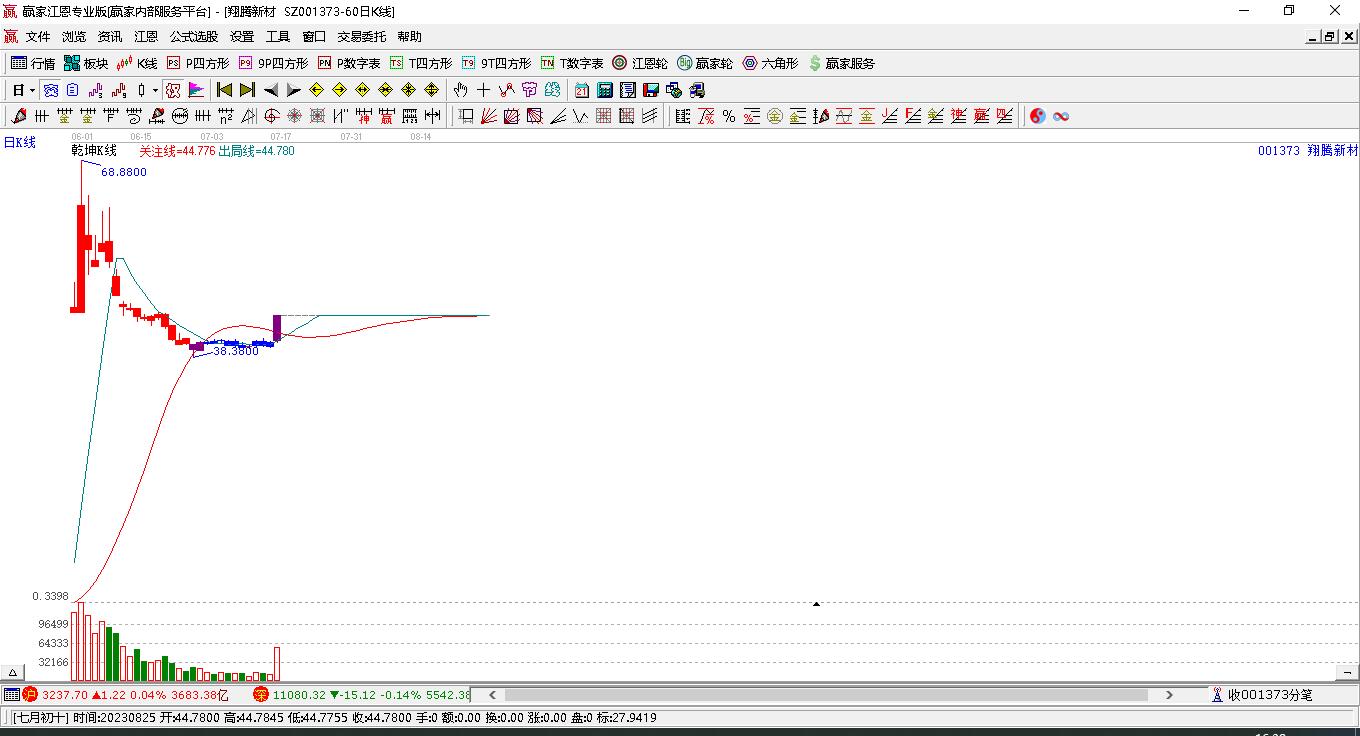Open the 帮助 menu
The height and width of the screenshot is (736, 1360).
(x=410, y=37)
